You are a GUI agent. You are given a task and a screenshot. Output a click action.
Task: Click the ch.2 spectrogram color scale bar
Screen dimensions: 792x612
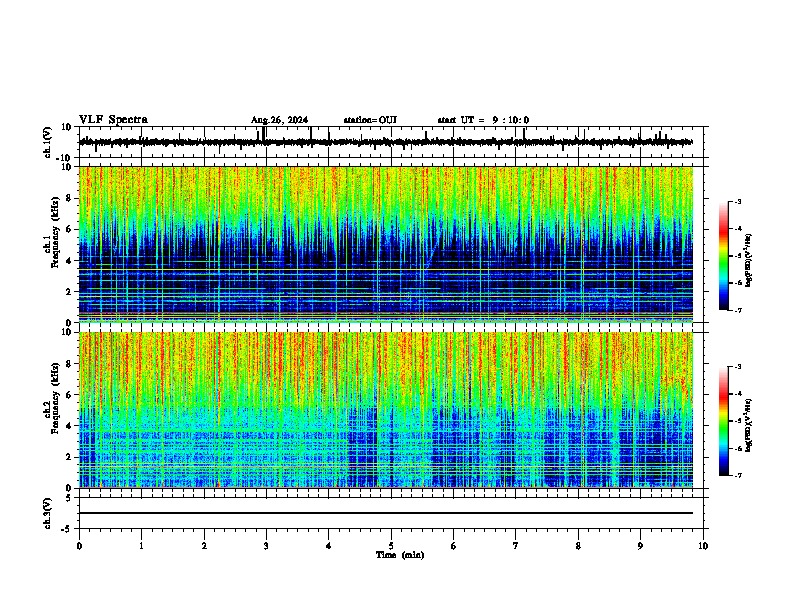(724, 421)
